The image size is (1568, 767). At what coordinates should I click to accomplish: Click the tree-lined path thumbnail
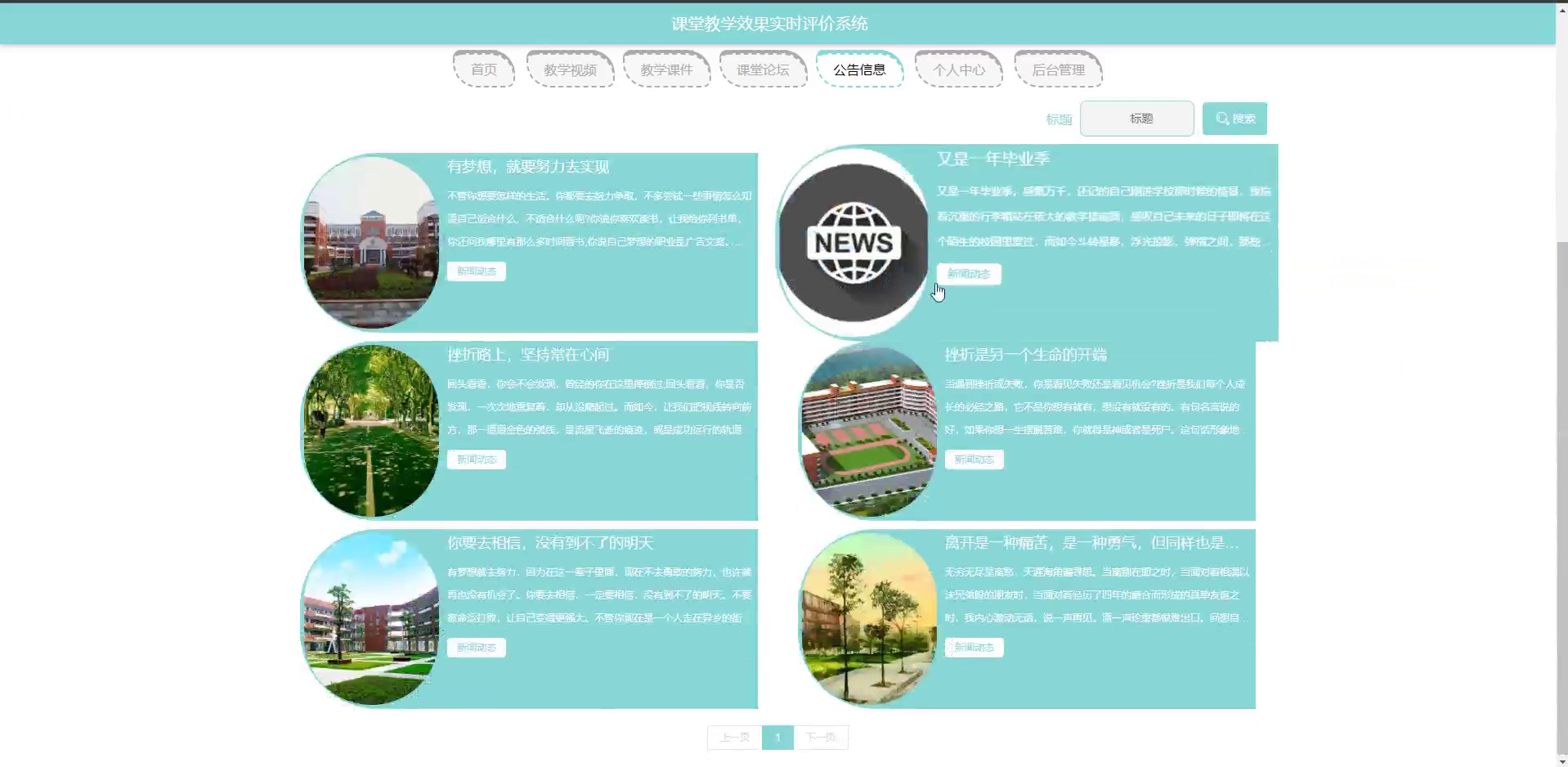pos(371,431)
